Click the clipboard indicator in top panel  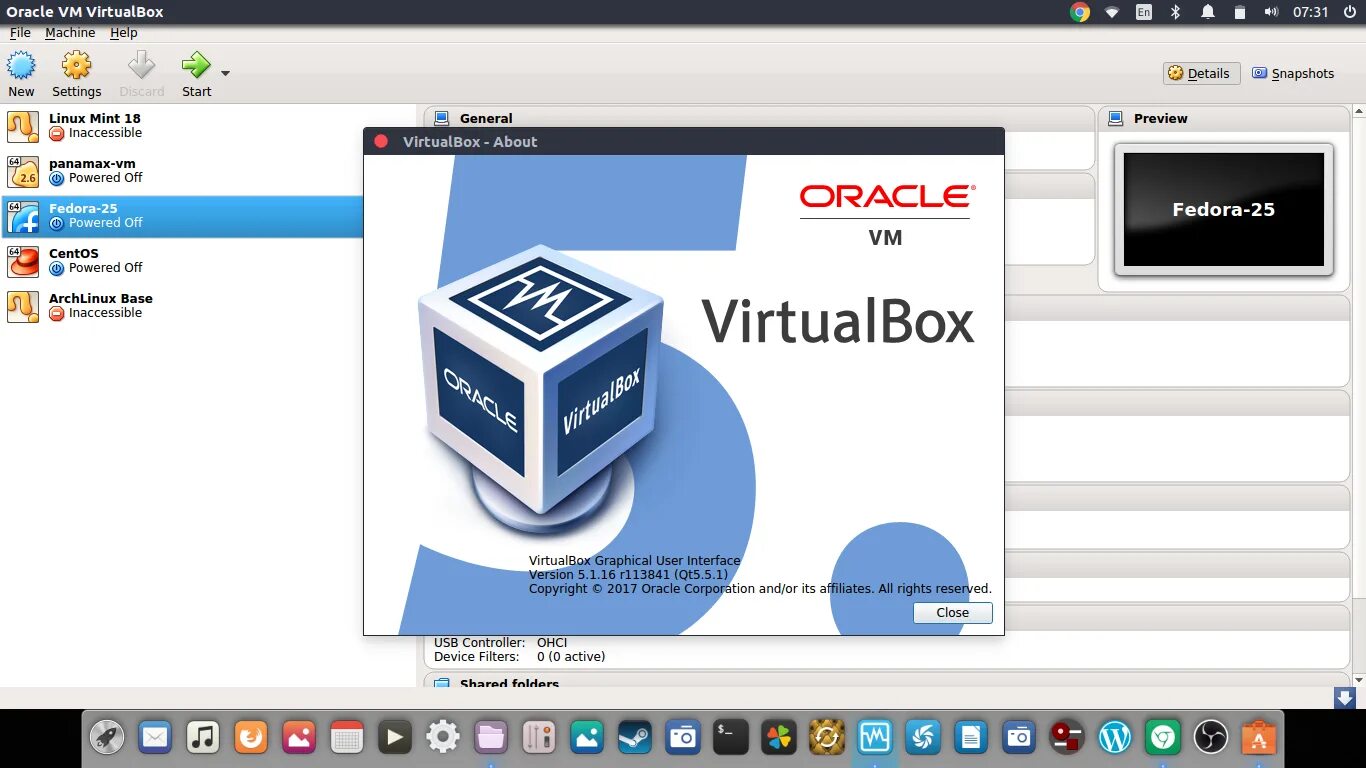click(1240, 12)
